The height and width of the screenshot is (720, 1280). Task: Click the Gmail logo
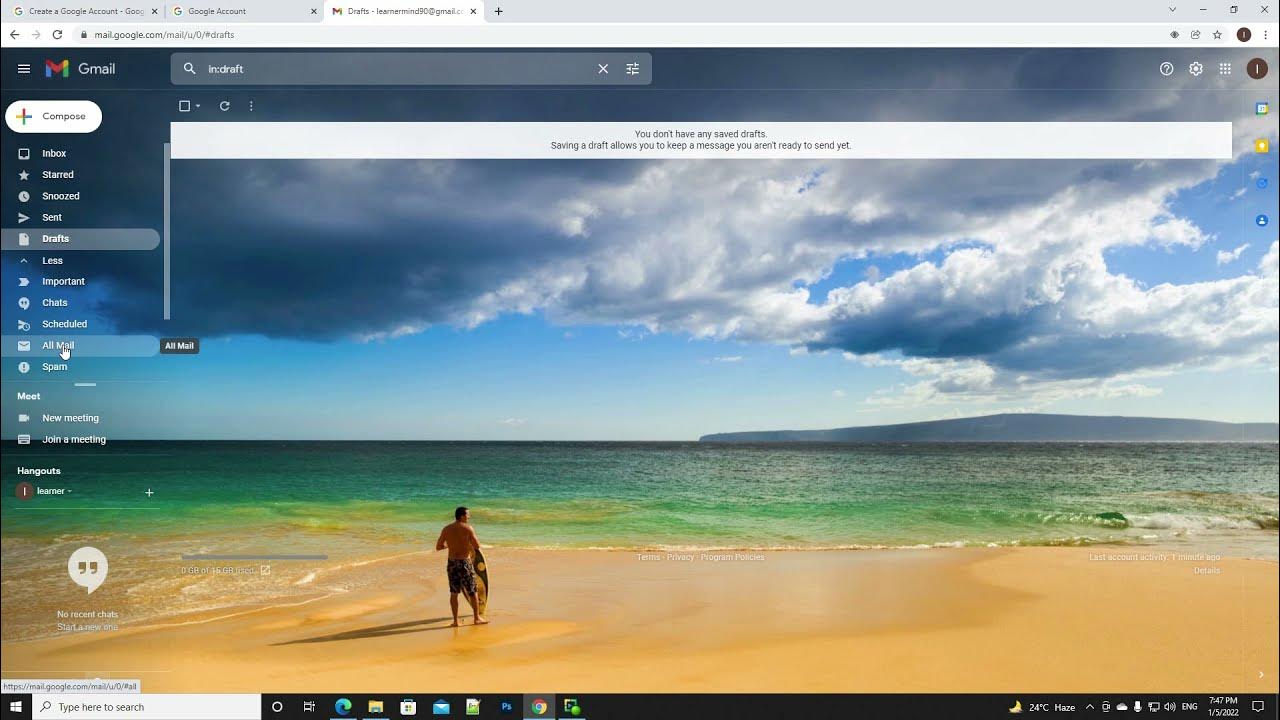click(80, 69)
